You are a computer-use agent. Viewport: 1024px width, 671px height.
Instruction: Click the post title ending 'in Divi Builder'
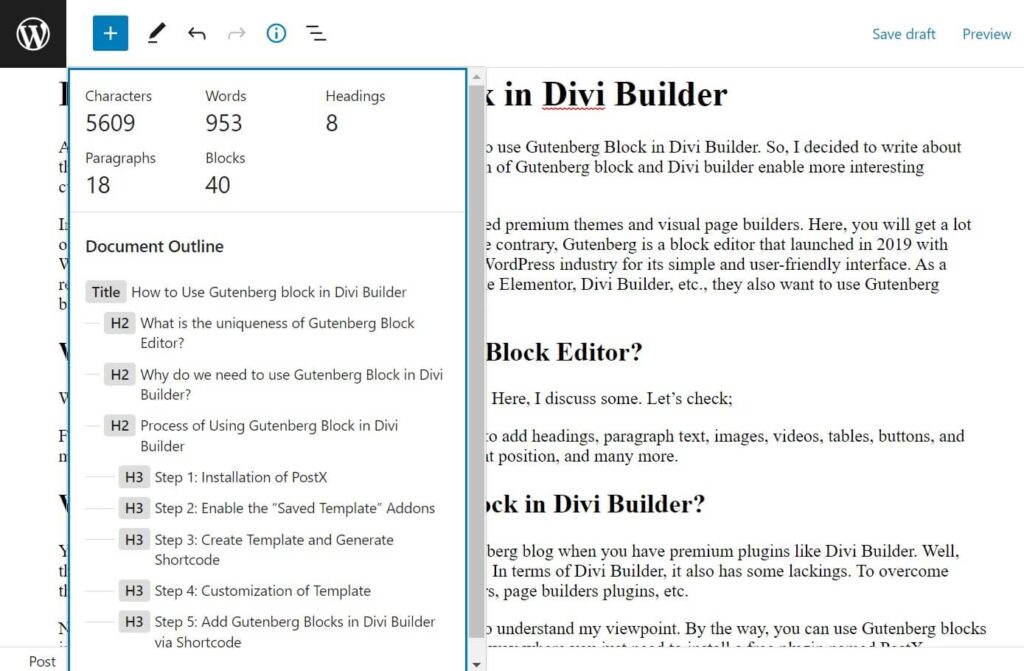pyautogui.click(x=607, y=95)
